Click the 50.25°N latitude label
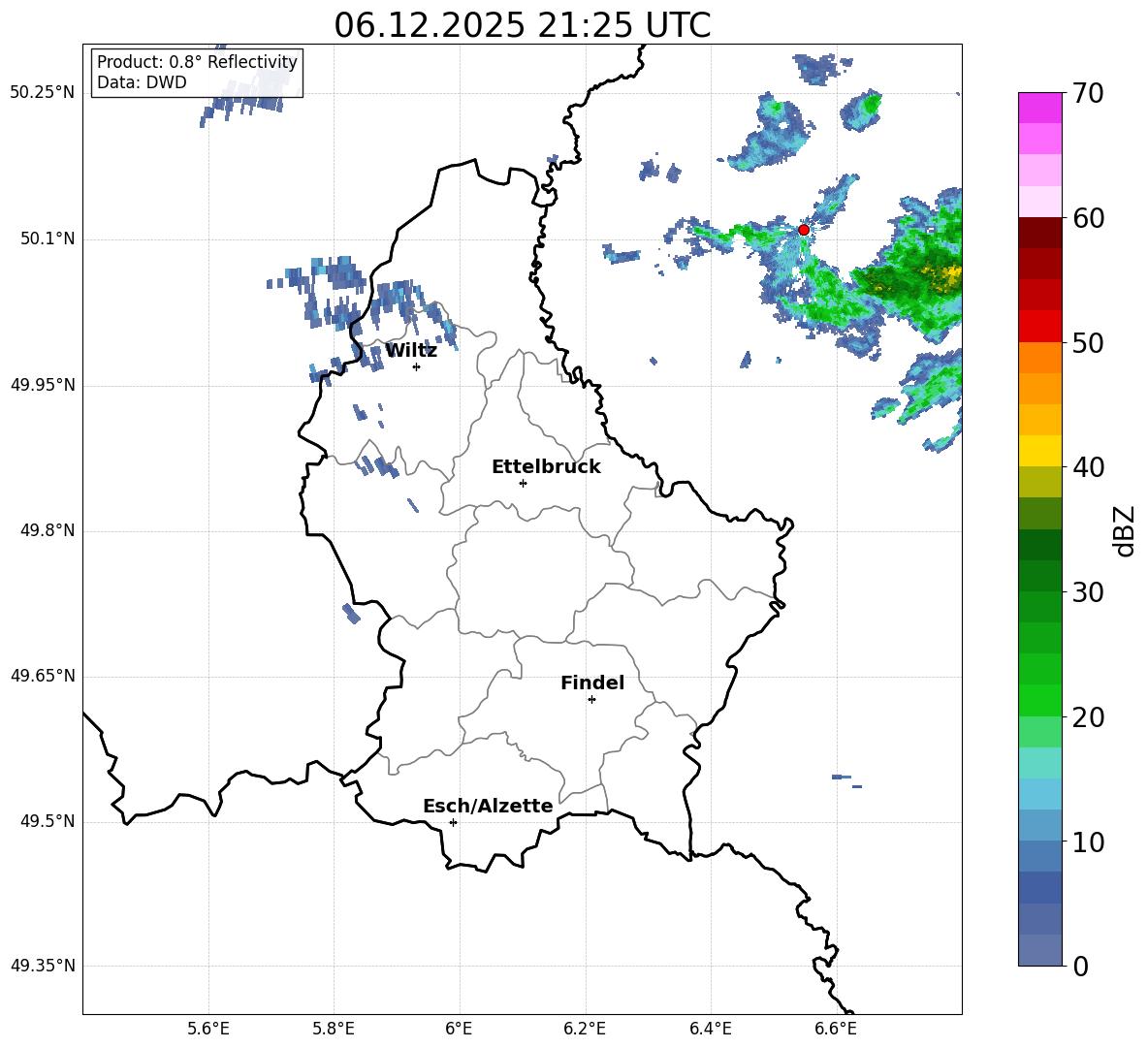 [43, 93]
